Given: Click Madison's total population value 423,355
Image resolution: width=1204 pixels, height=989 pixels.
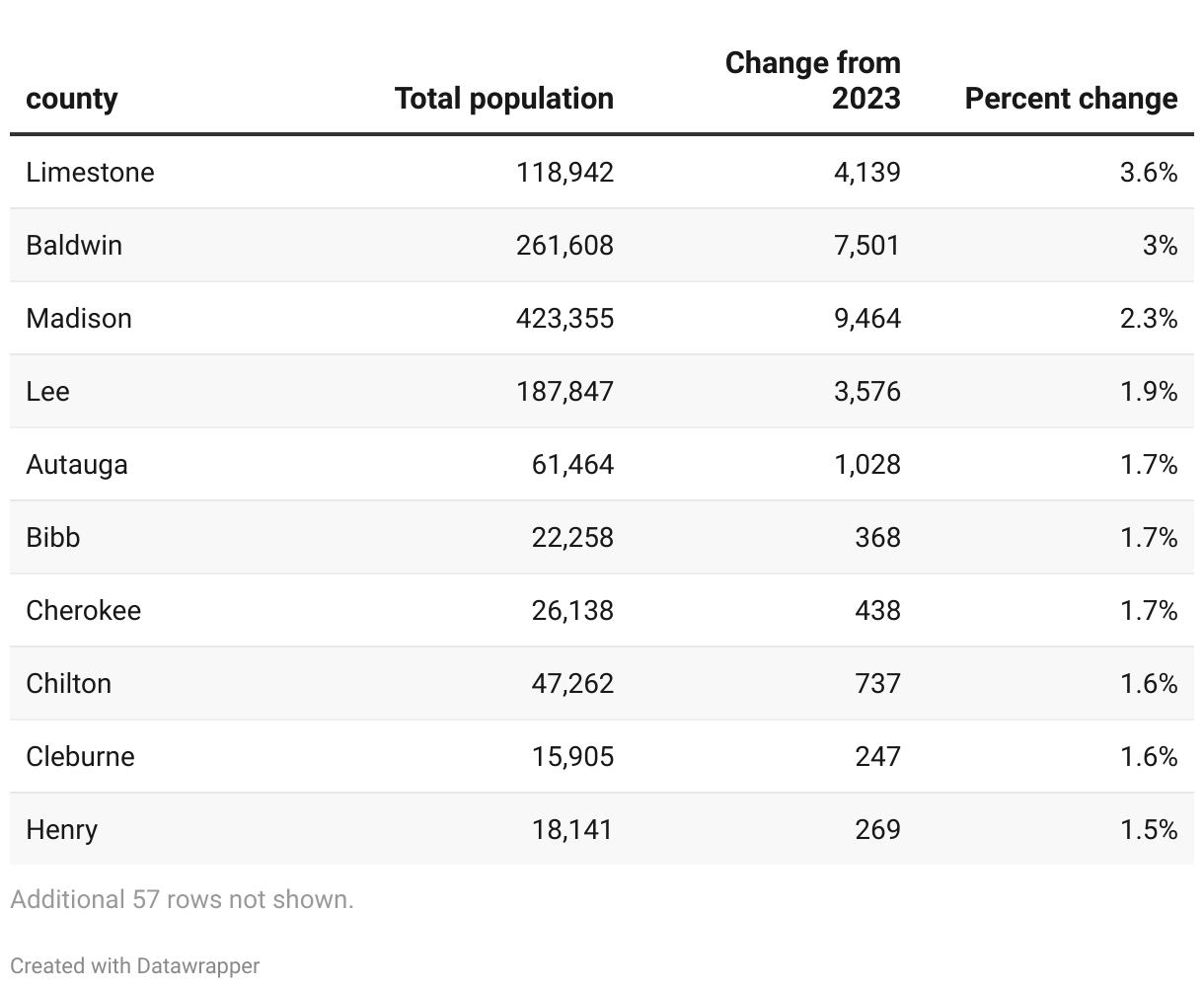Looking at the screenshot, I should click(564, 319).
